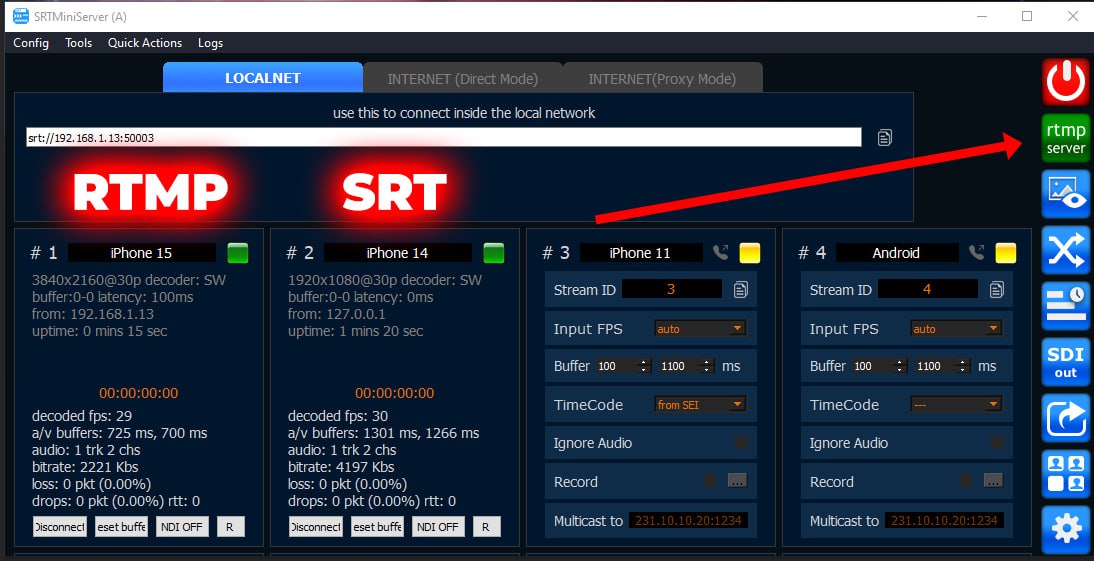Edit the Android name field
1094x561 pixels.
897,253
